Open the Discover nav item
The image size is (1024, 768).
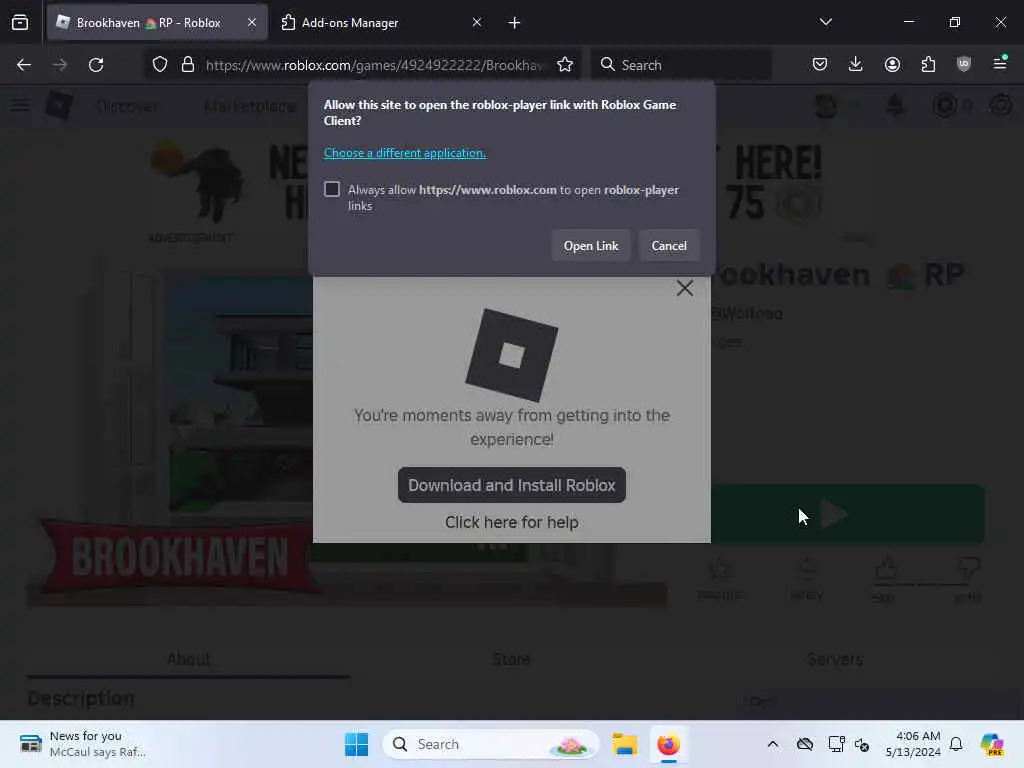coord(127,106)
